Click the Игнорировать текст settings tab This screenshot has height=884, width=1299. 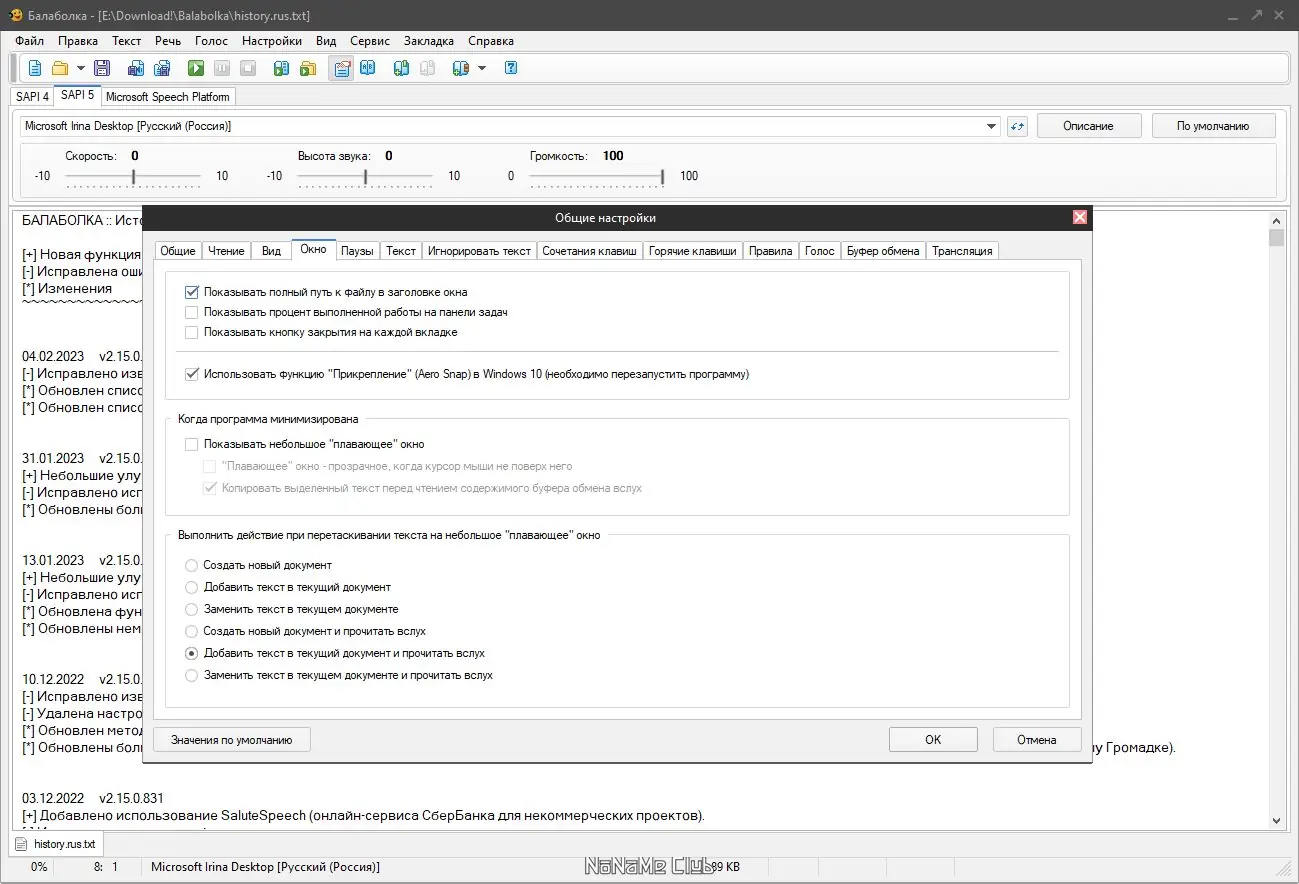[479, 251]
